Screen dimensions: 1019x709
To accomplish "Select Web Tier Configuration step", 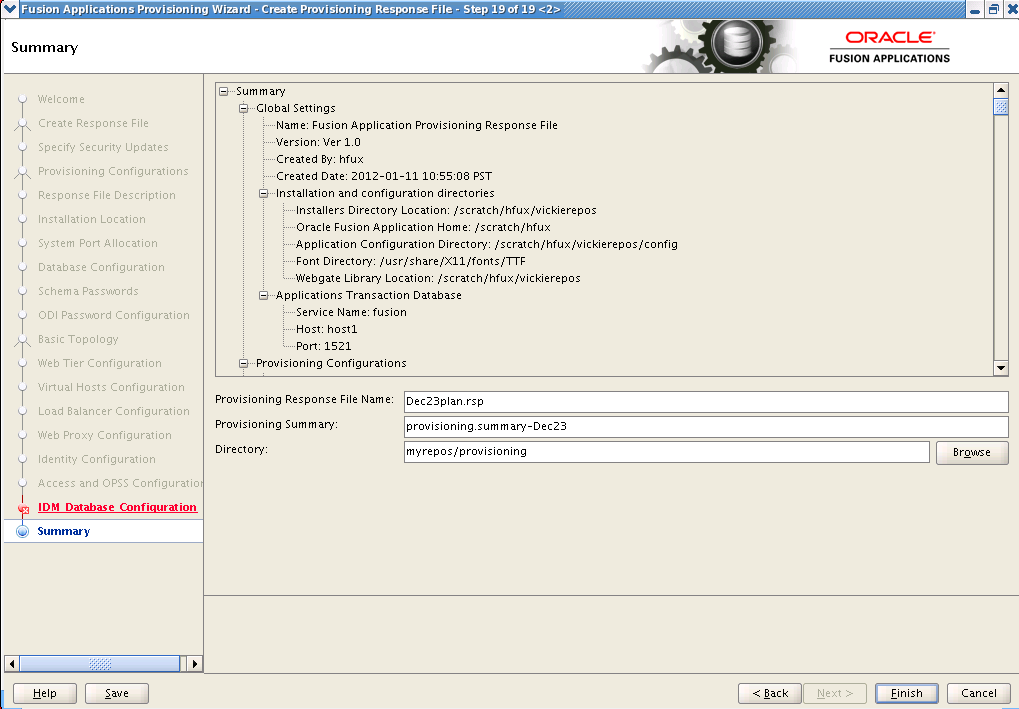I will 99,364.
